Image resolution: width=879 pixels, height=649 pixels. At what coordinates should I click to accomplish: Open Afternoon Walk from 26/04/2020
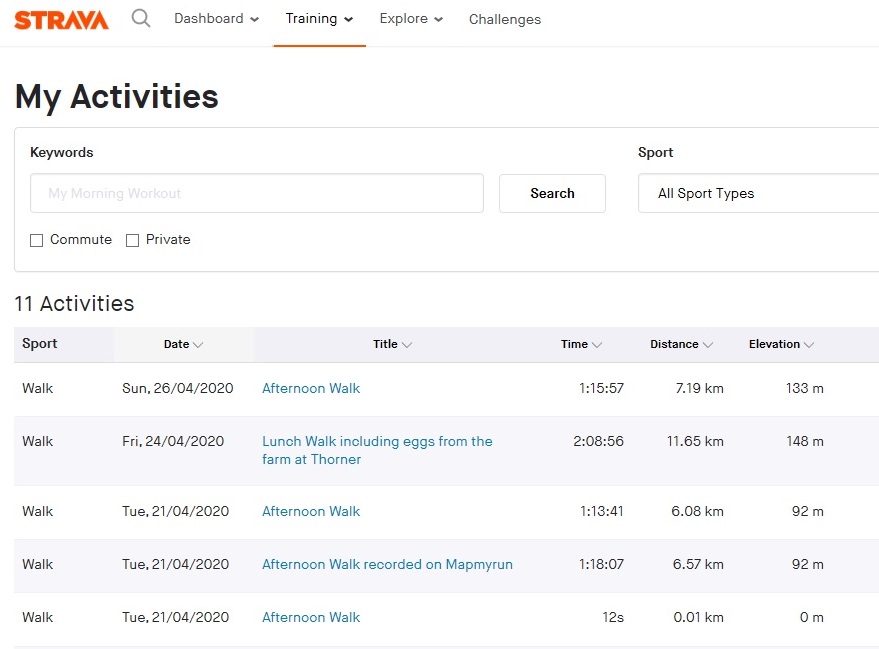(311, 388)
